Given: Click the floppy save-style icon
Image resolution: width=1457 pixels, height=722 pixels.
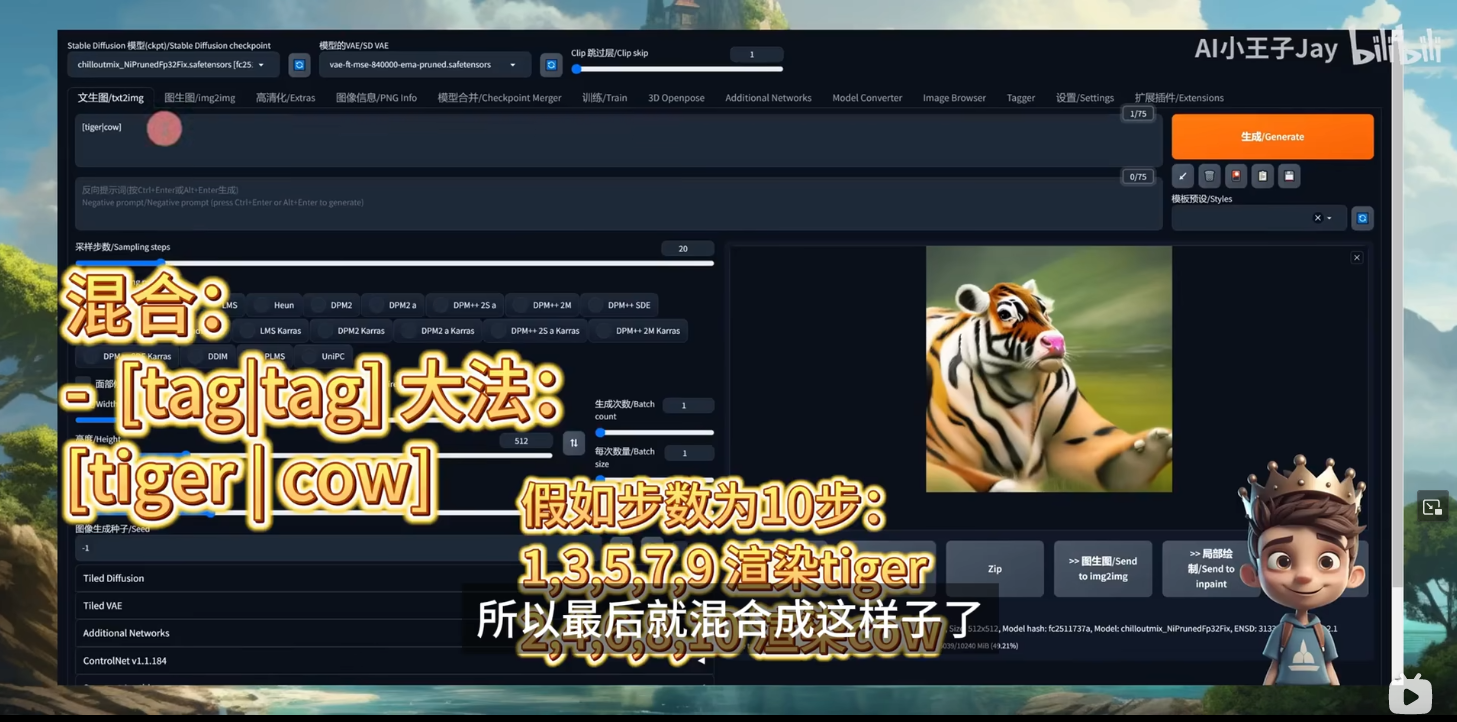Looking at the screenshot, I should point(1289,176).
